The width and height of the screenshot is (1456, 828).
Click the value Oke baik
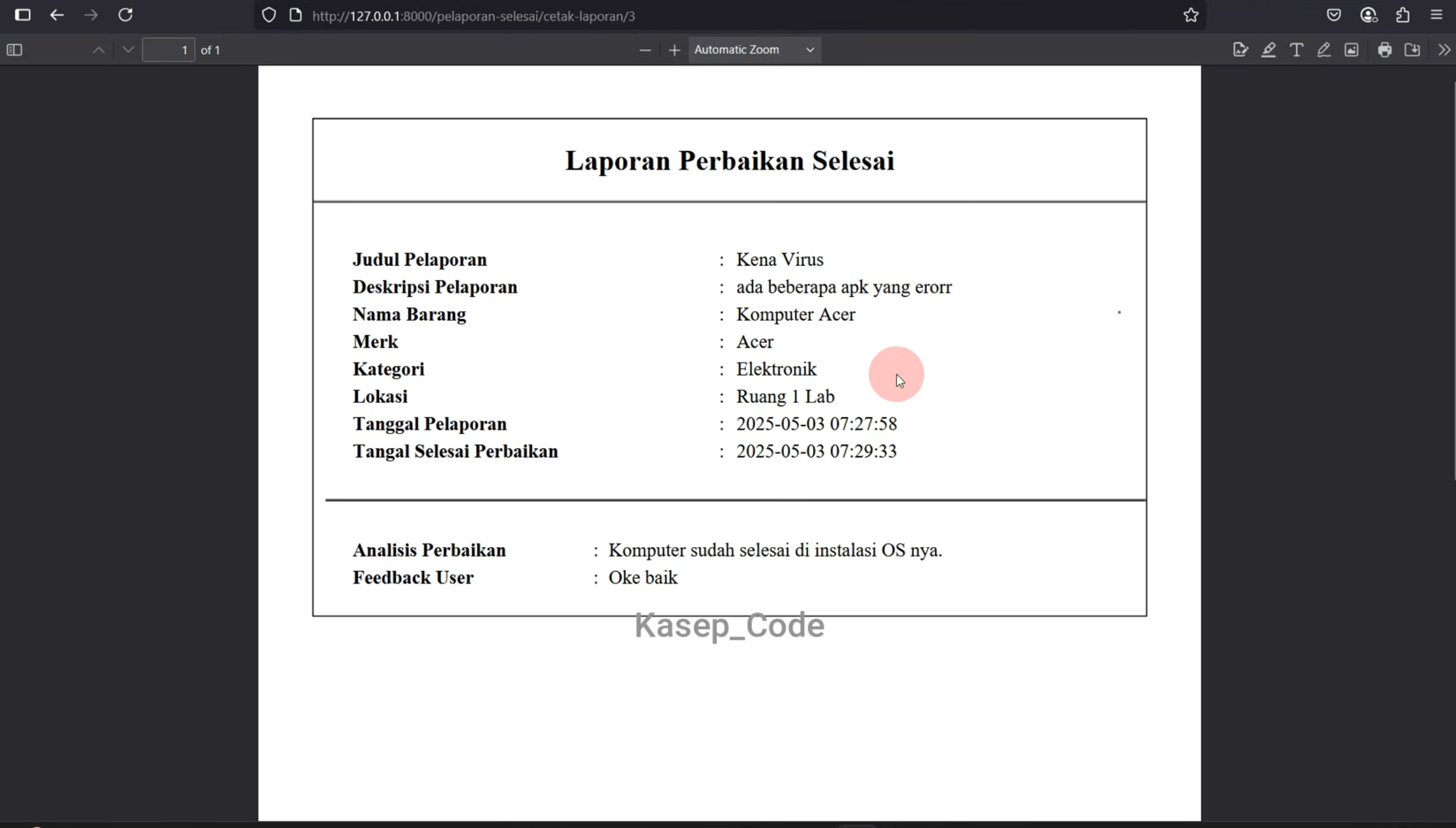coord(643,578)
